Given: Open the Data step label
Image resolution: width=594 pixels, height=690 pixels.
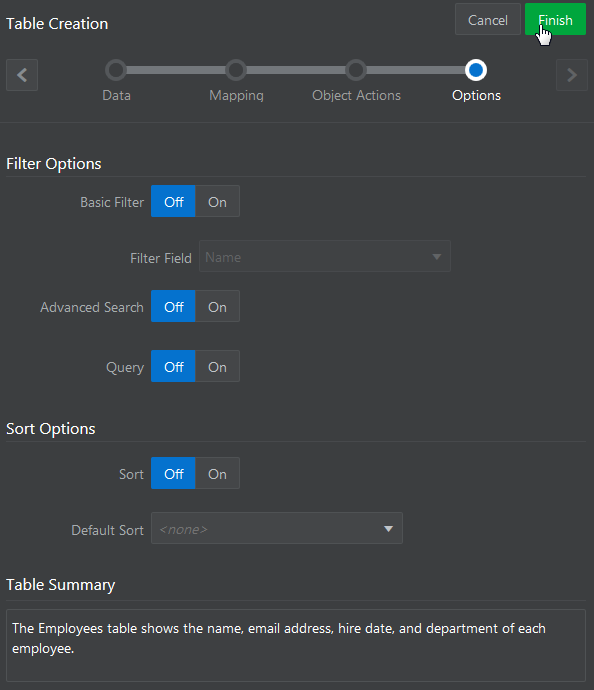Looking at the screenshot, I should (x=116, y=95).
